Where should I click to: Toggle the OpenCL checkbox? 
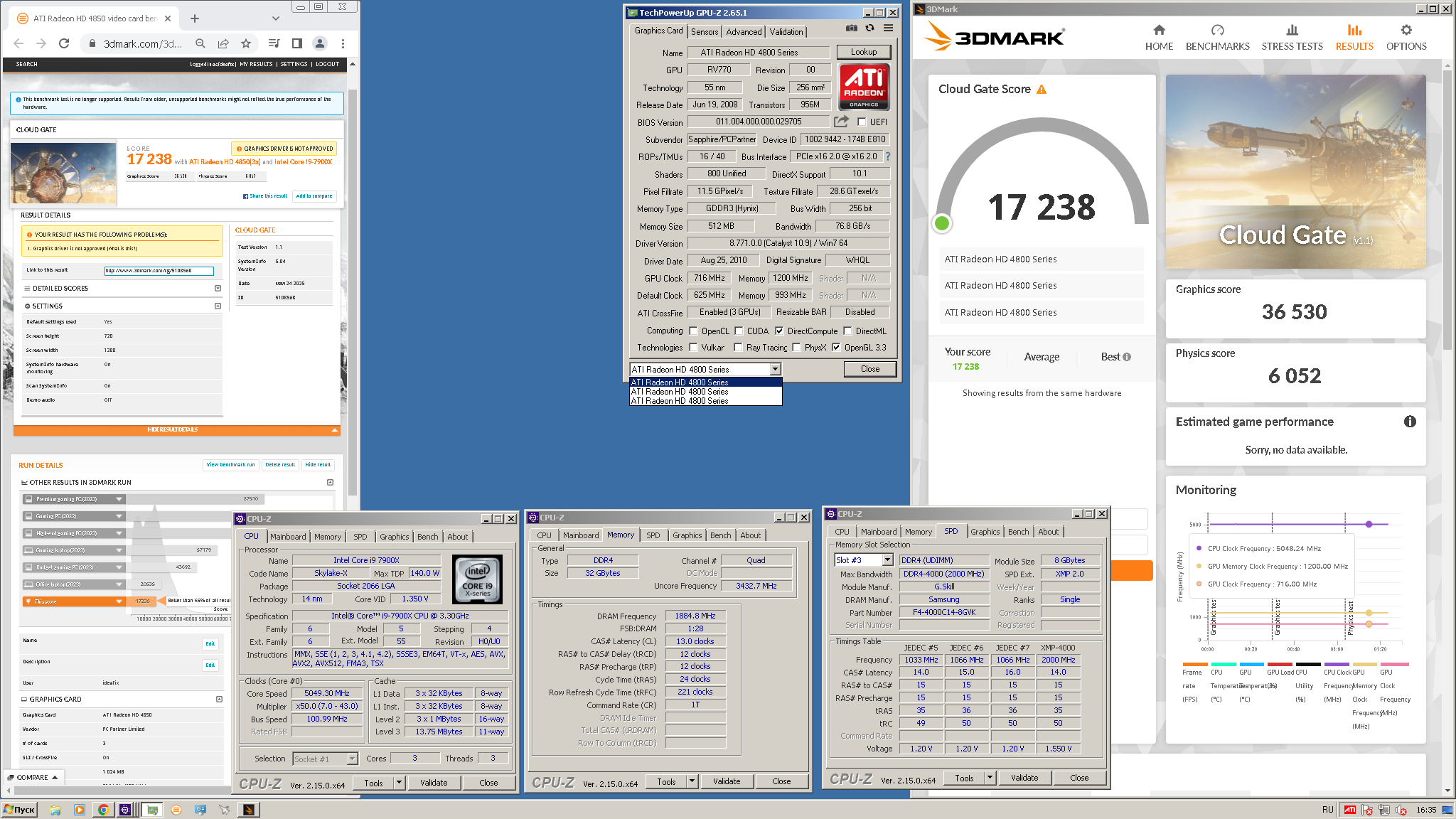click(x=693, y=331)
